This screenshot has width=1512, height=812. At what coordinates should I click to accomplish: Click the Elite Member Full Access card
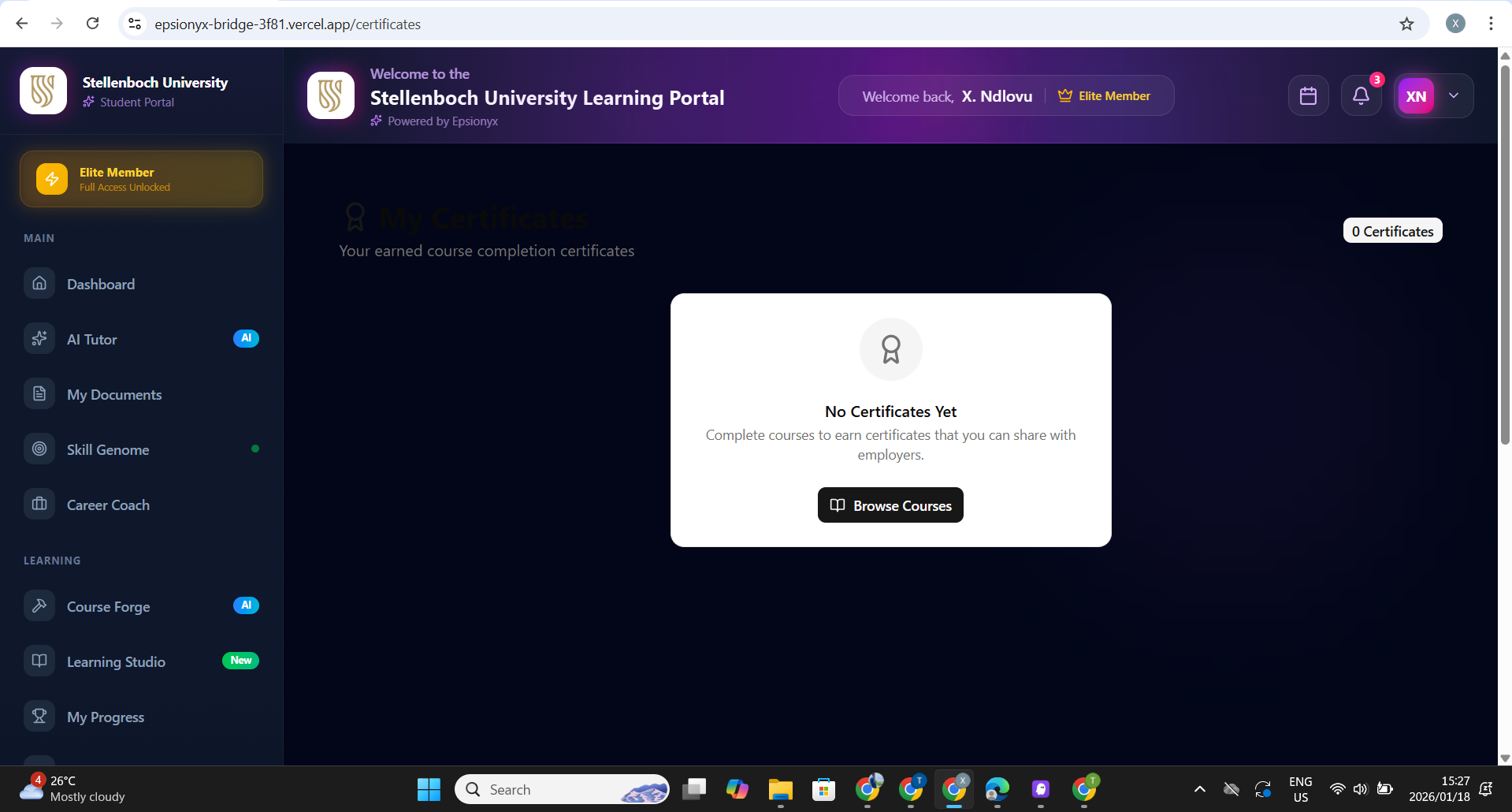(142, 179)
